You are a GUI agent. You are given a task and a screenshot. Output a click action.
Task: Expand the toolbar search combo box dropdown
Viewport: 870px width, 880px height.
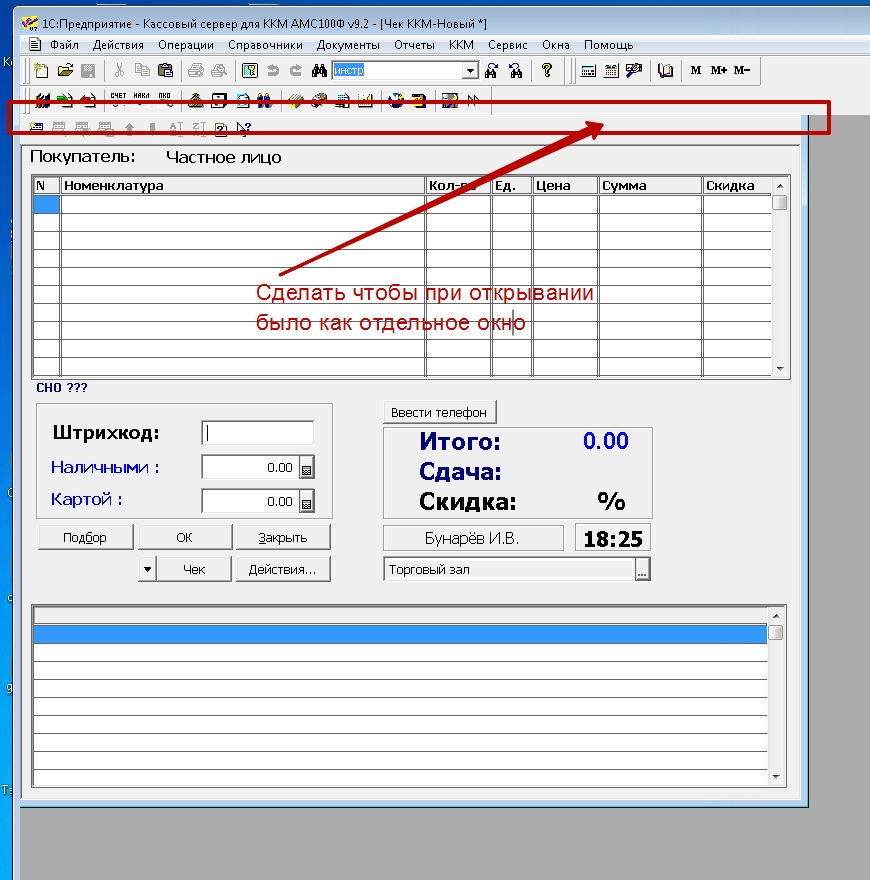pos(470,71)
